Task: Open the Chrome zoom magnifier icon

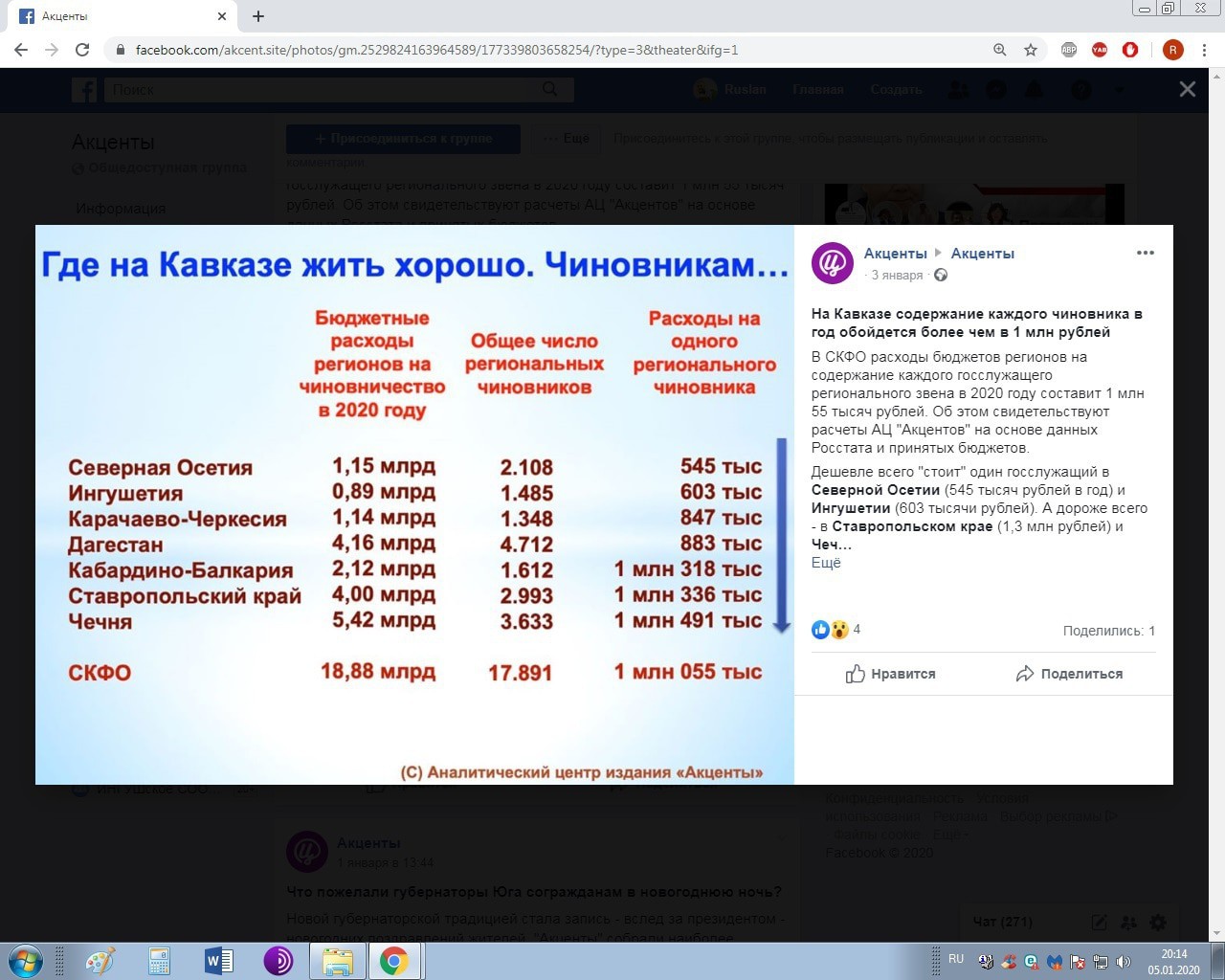Action: 1000,50
